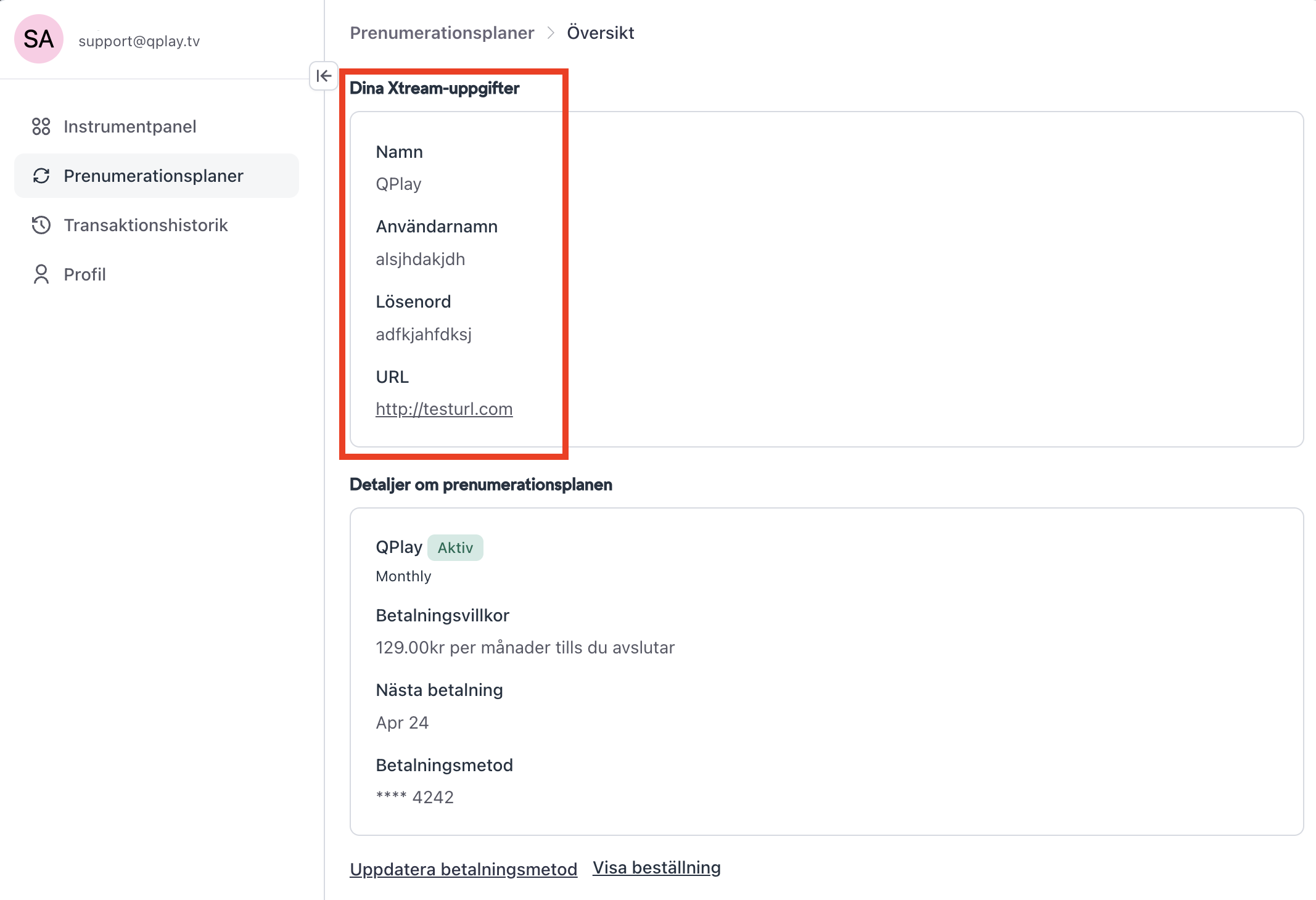Click the Transaktionshistorik clock icon
Image resolution: width=1316 pixels, height=900 pixels.
point(41,225)
